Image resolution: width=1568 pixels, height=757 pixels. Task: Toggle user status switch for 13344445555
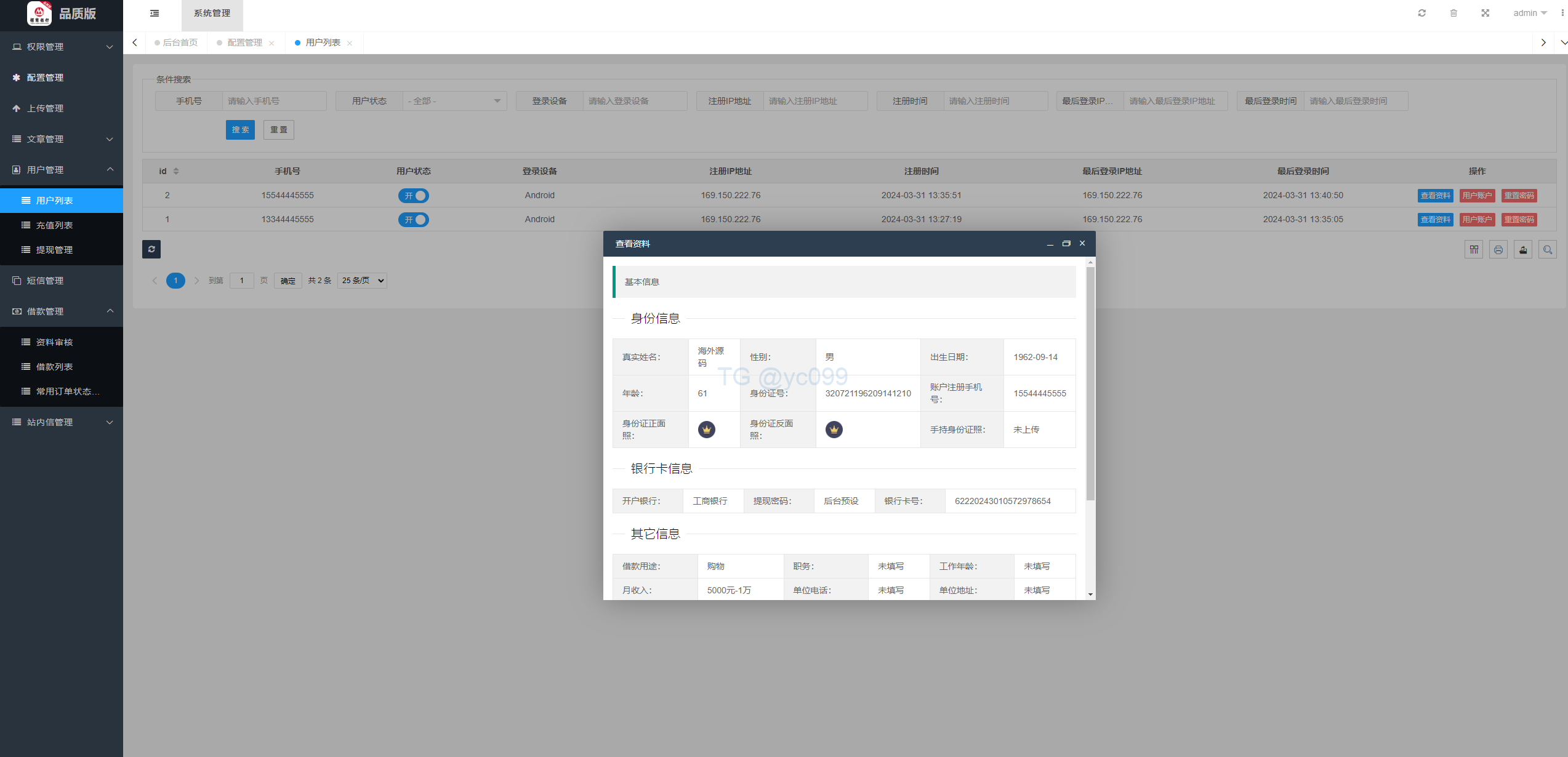(413, 220)
